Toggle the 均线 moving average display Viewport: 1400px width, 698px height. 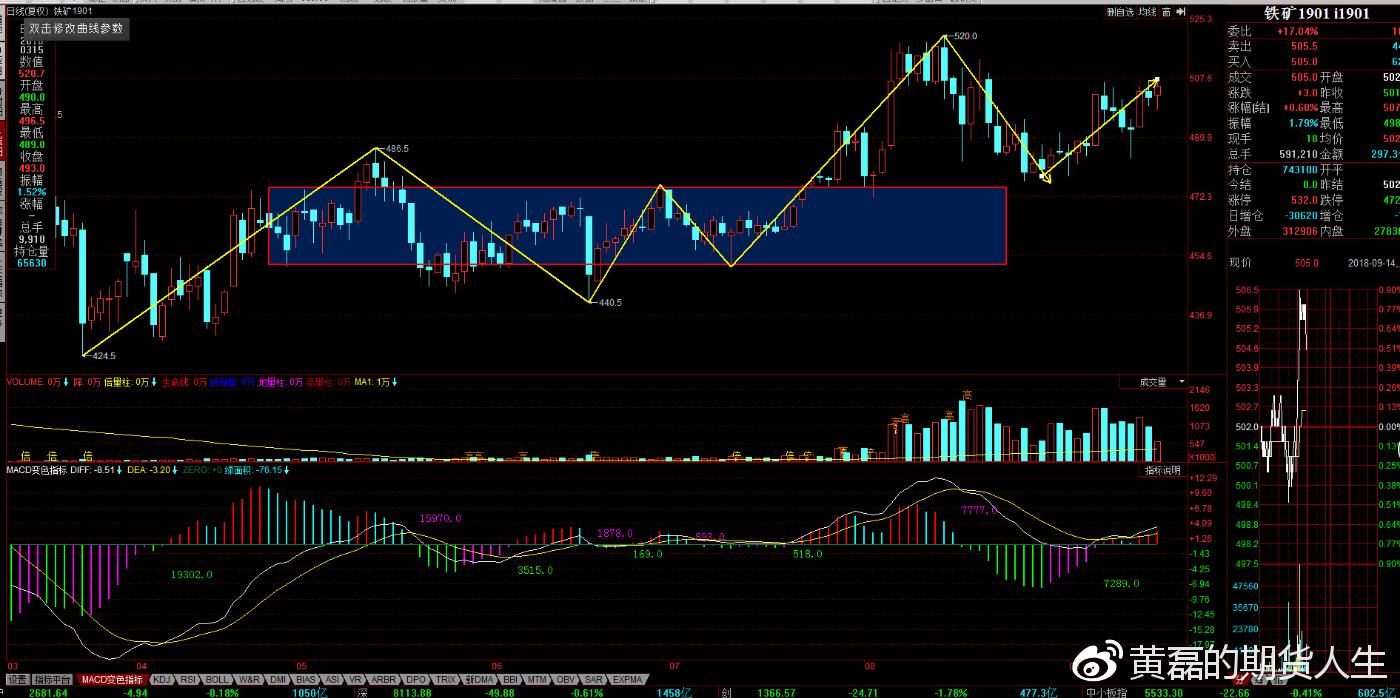1147,12
